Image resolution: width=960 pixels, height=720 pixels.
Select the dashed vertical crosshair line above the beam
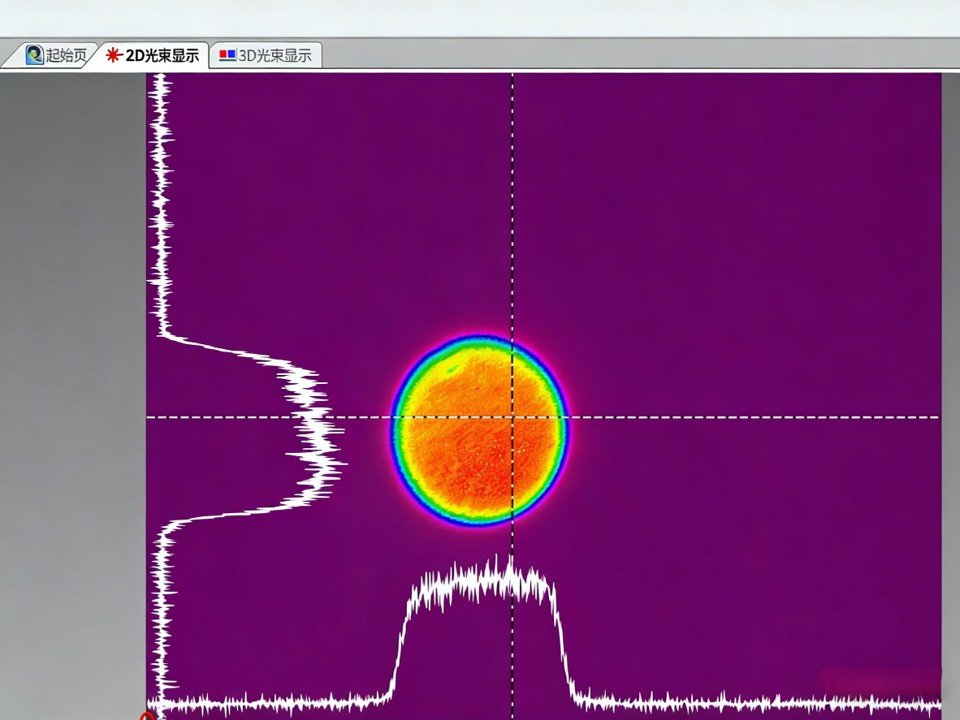coord(513,200)
